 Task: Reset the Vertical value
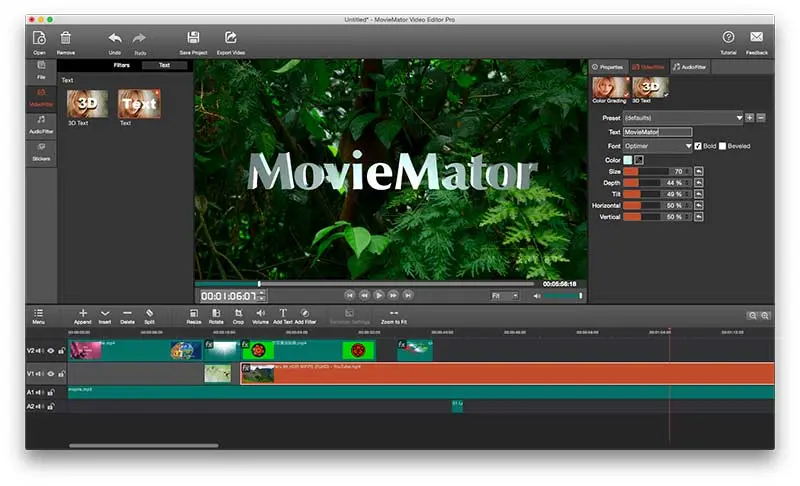[x=699, y=217]
